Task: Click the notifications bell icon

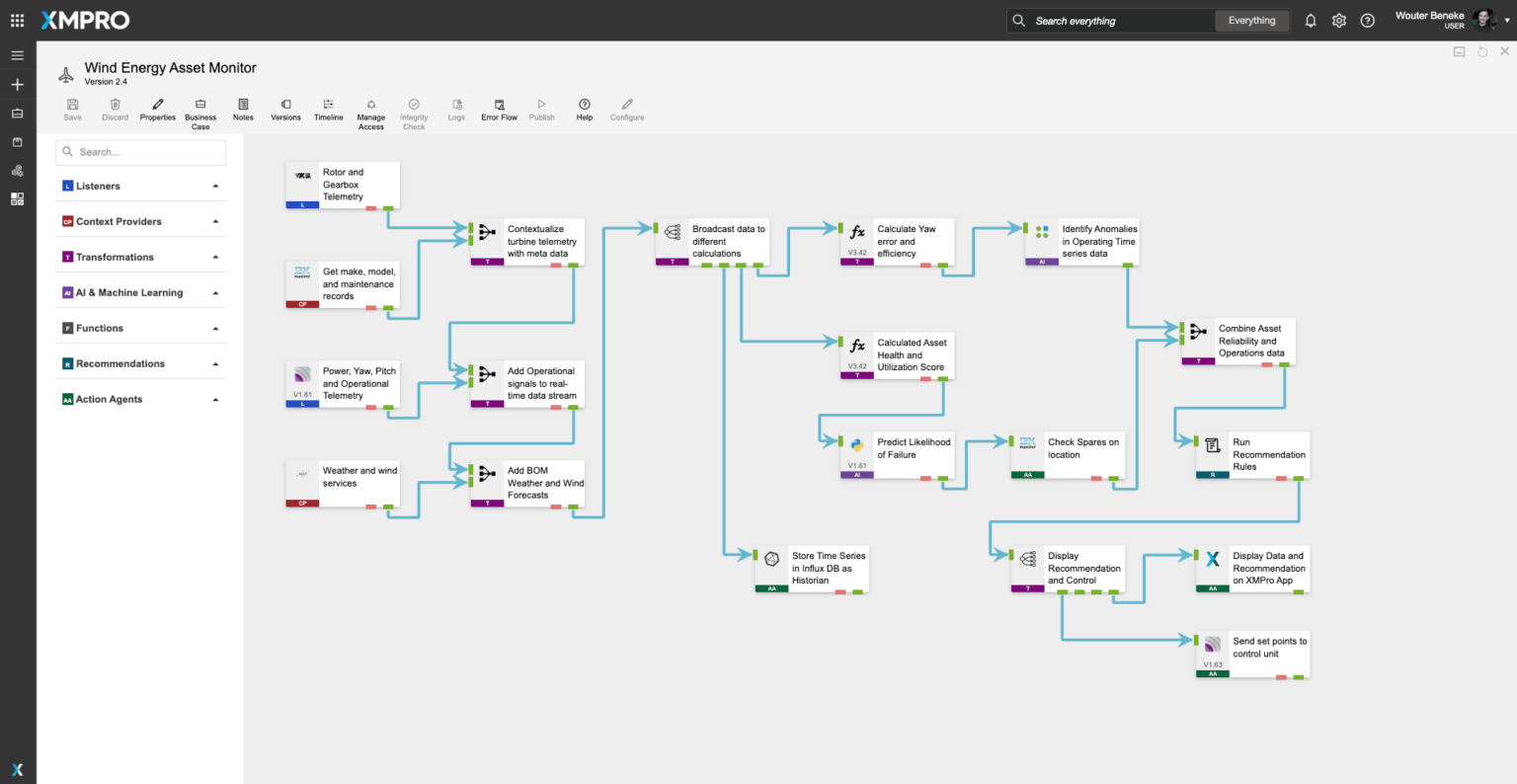Action: (1311, 21)
